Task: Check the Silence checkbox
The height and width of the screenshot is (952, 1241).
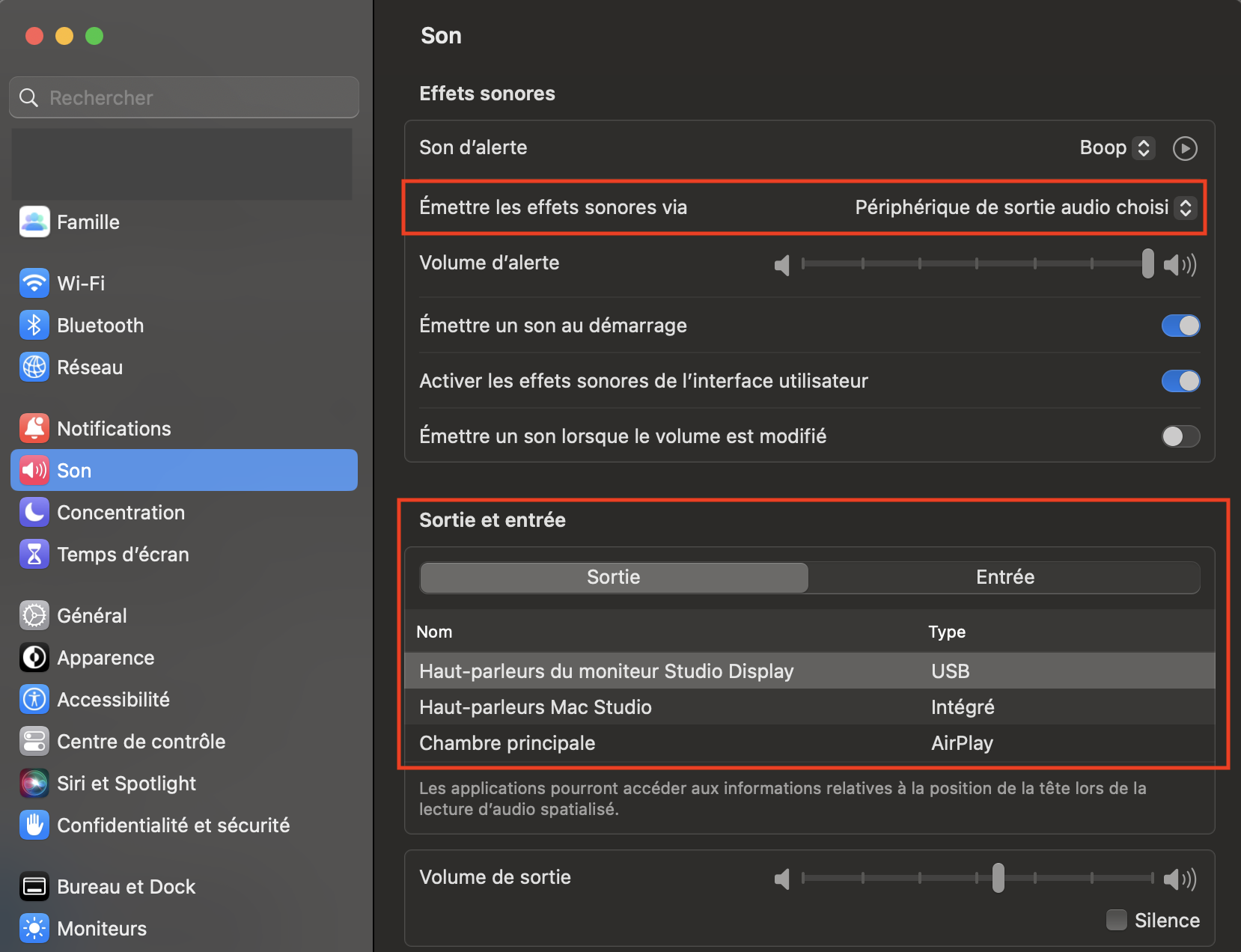Action: pyautogui.click(x=1116, y=920)
